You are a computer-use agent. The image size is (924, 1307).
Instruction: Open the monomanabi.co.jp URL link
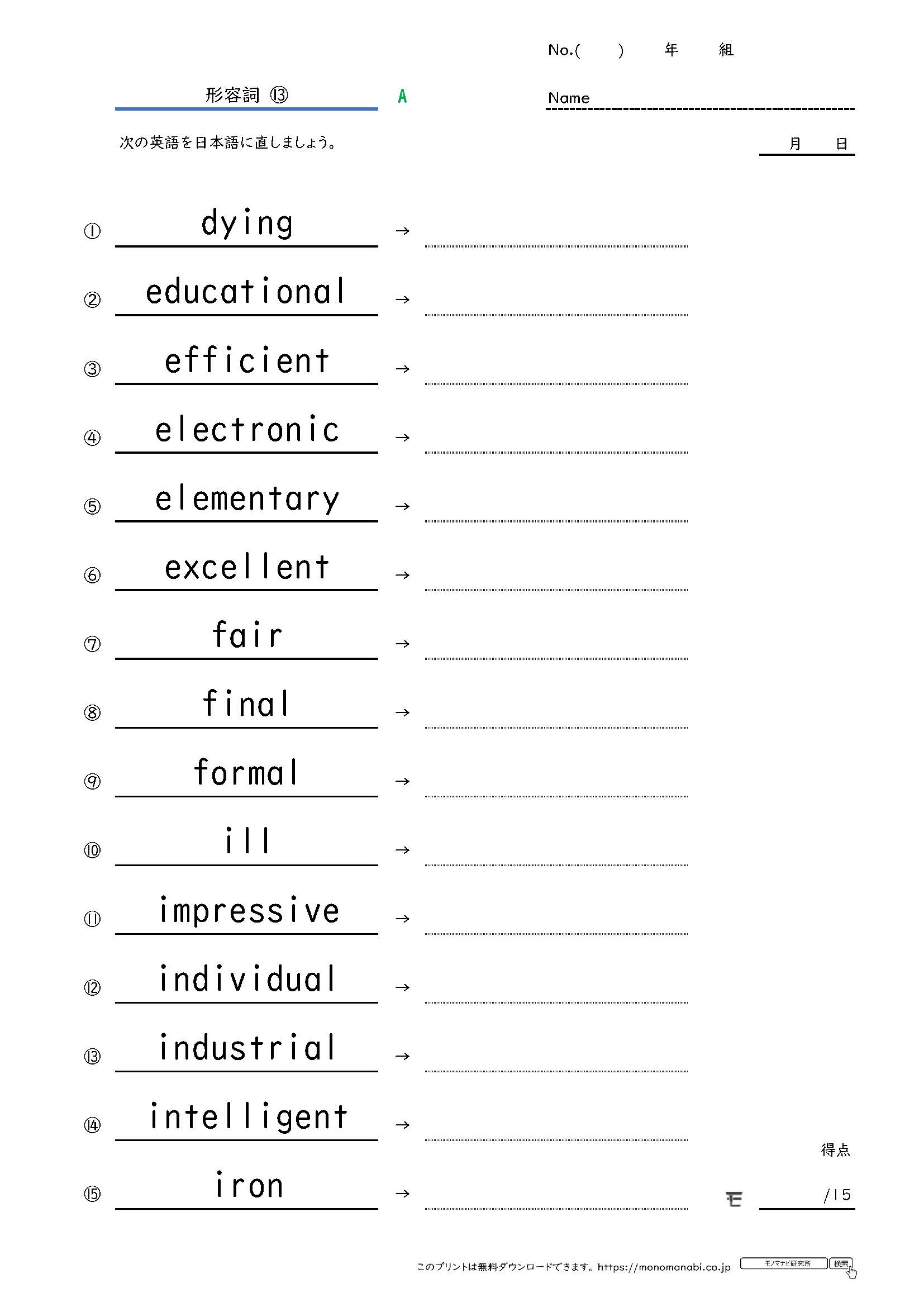[x=664, y=1267]
